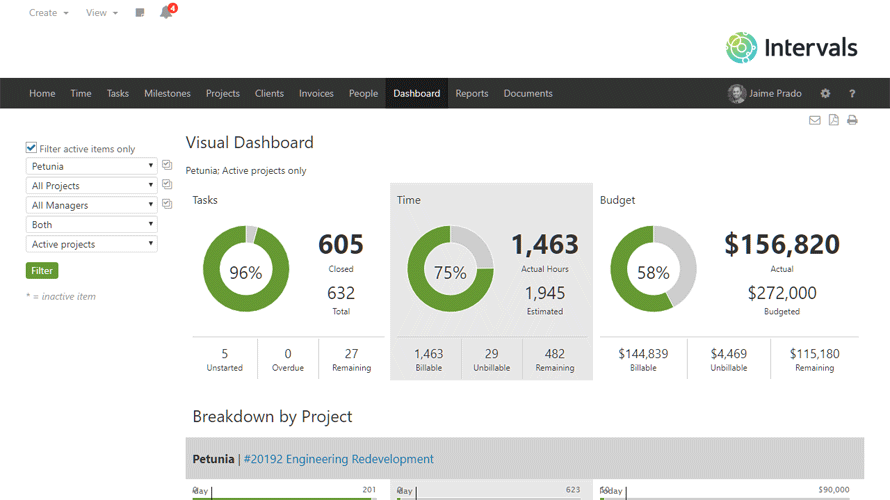Click the Time 75% donut chart
Image resolution: width=890 pixels, height=500 pixels.
[450, 269]
